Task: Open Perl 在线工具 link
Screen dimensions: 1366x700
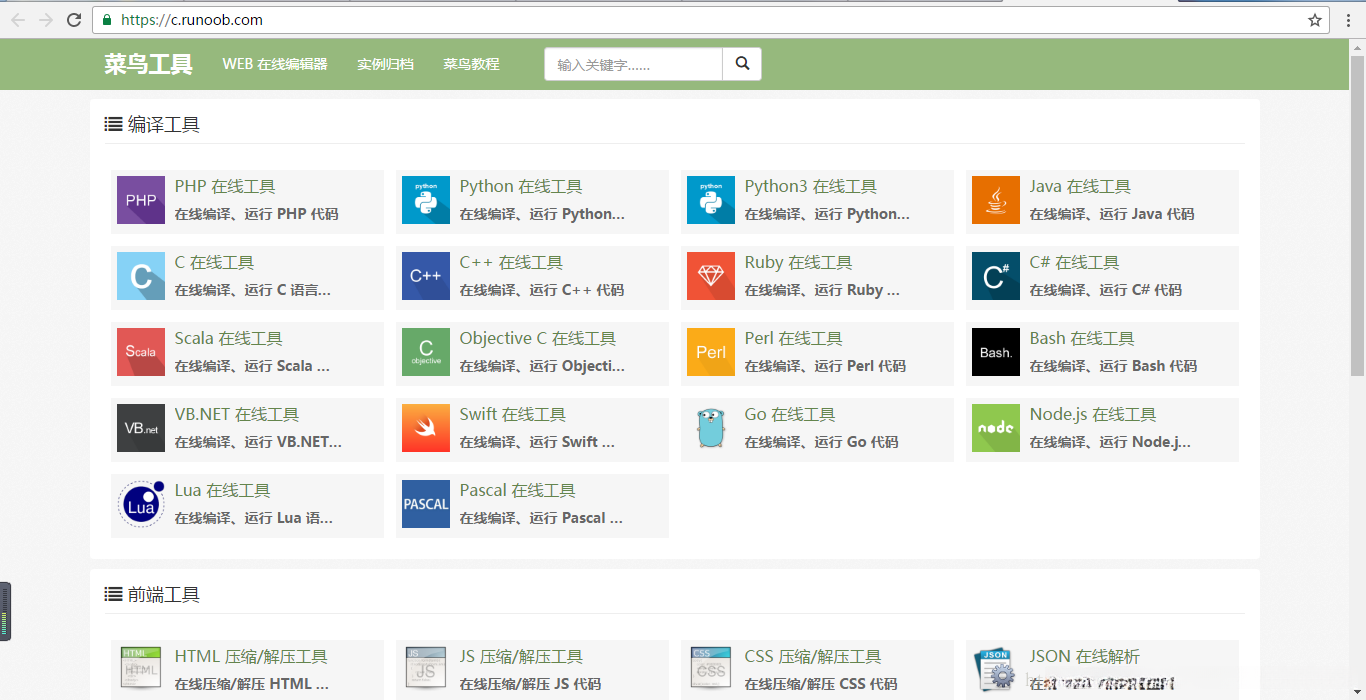Action: [794, 338]
